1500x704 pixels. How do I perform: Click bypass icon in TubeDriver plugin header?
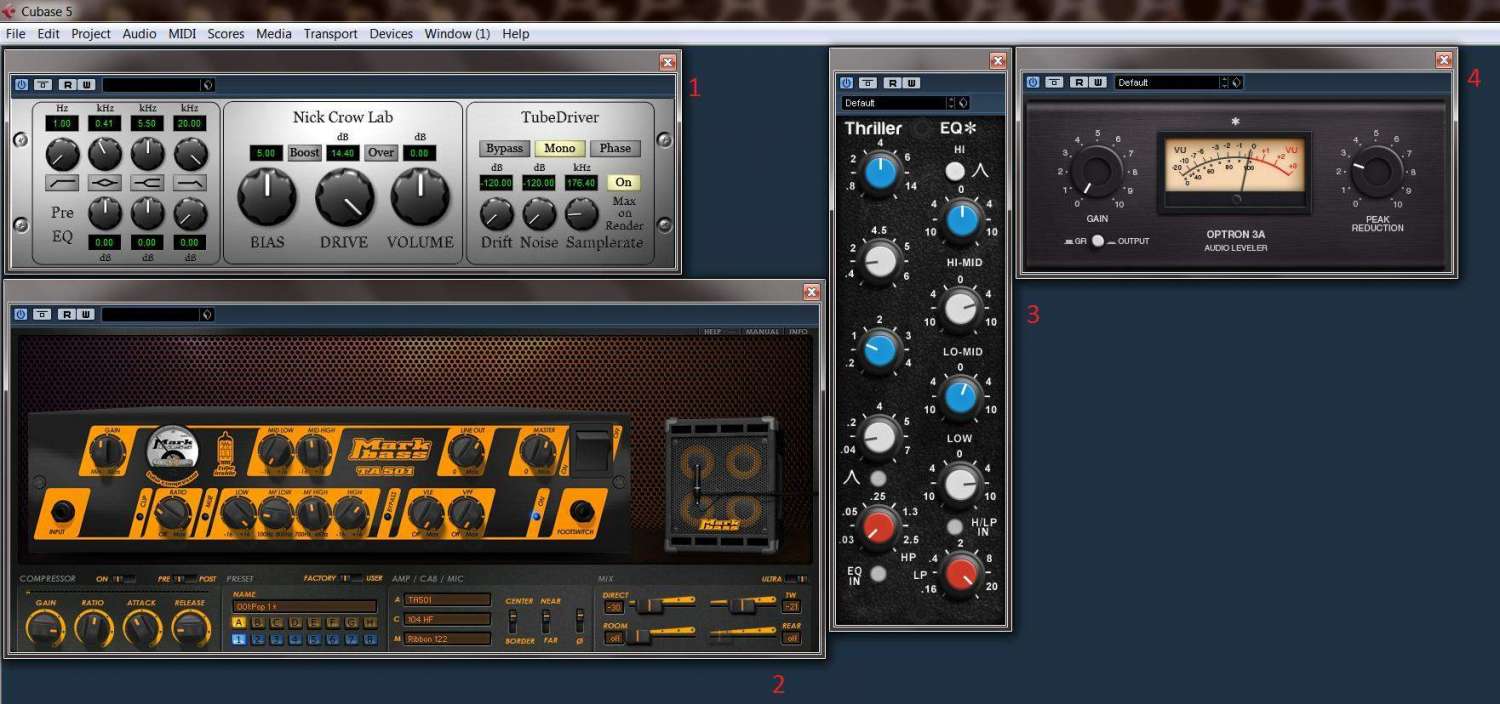[x=43, y=85]
